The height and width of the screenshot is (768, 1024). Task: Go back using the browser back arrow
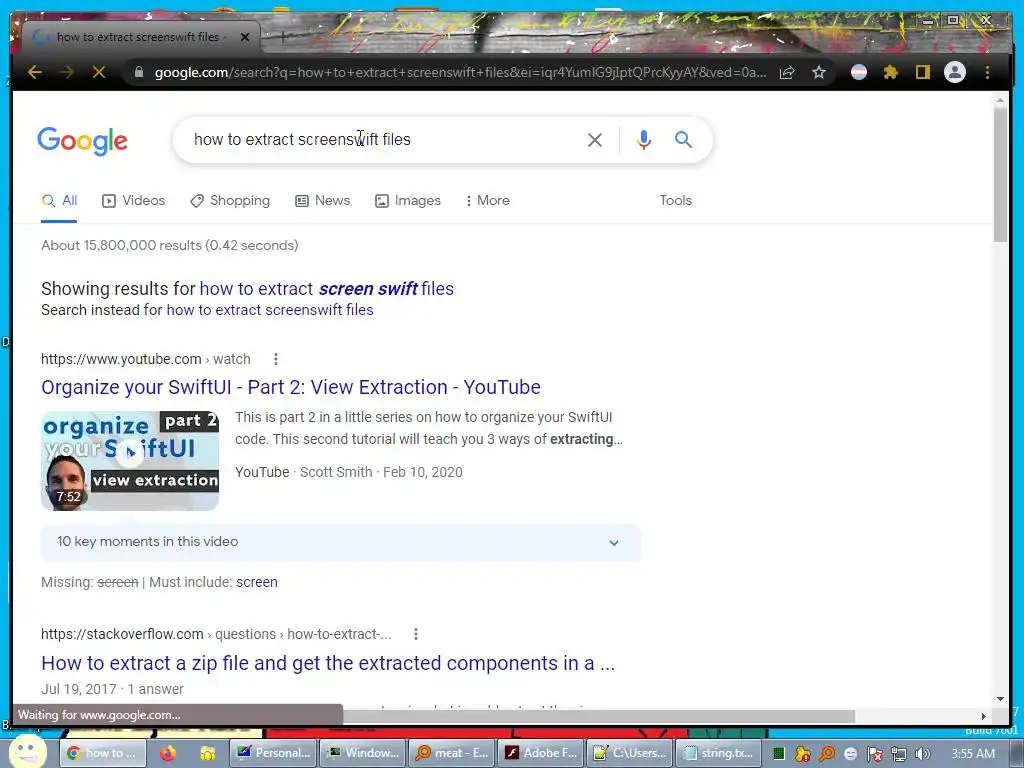35,72
